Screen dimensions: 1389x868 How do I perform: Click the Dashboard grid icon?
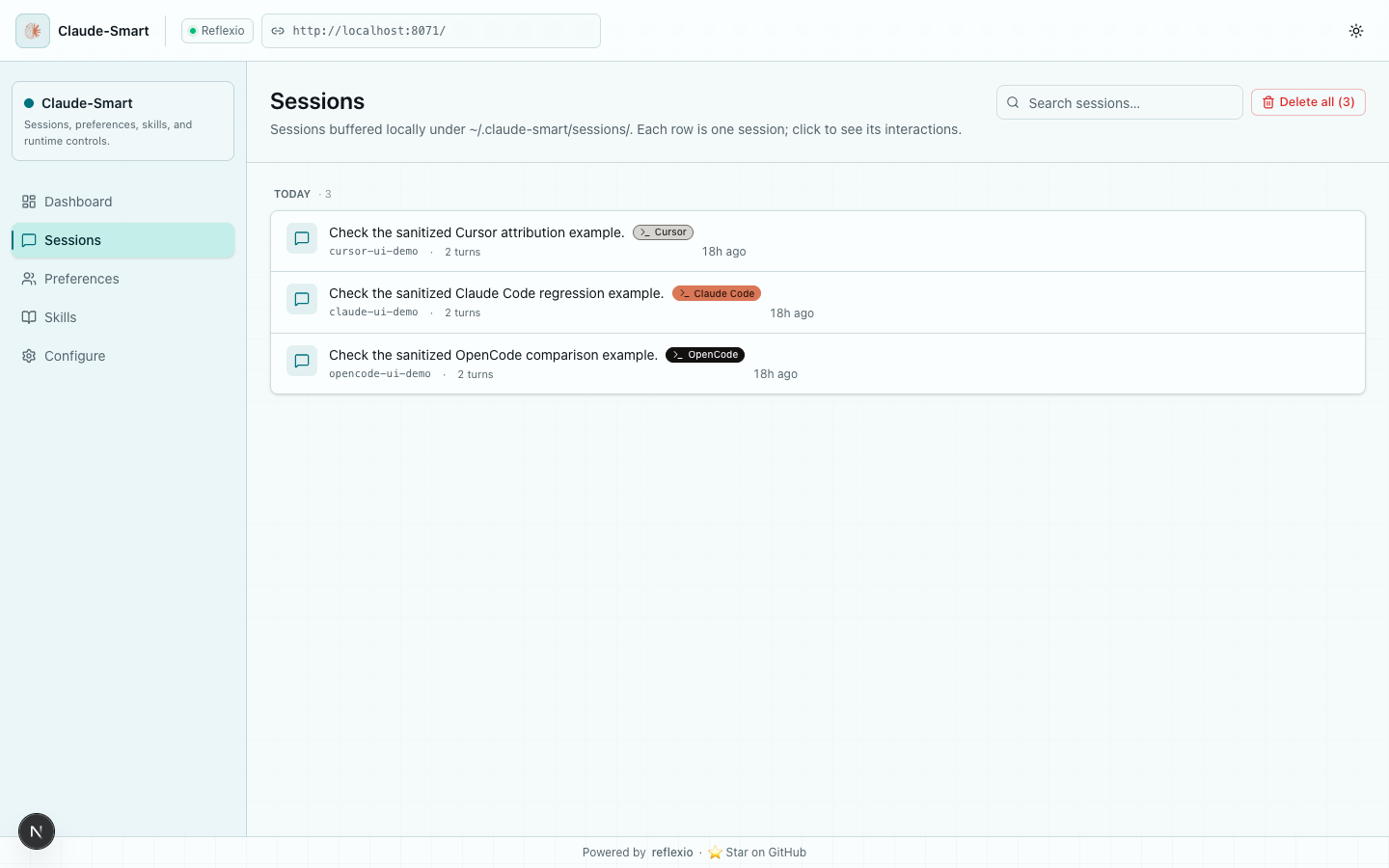pyautogui.click(x=29, y=202)
